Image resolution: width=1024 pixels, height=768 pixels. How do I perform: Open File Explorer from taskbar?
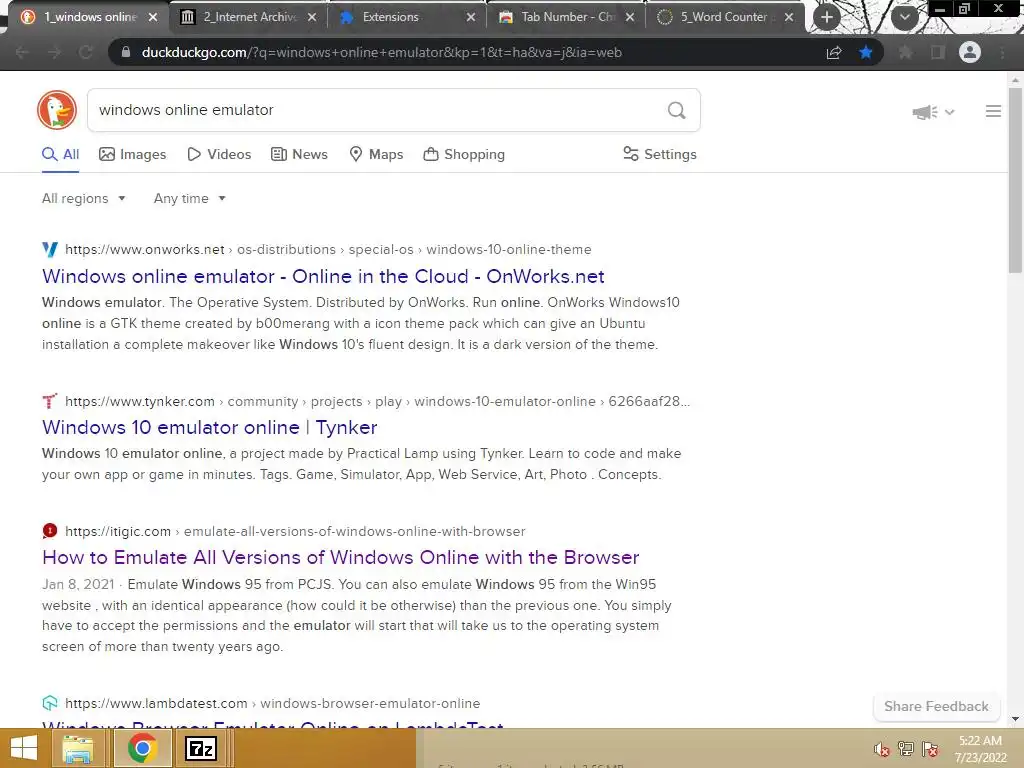pyautogui.click(x=77, y=749)
